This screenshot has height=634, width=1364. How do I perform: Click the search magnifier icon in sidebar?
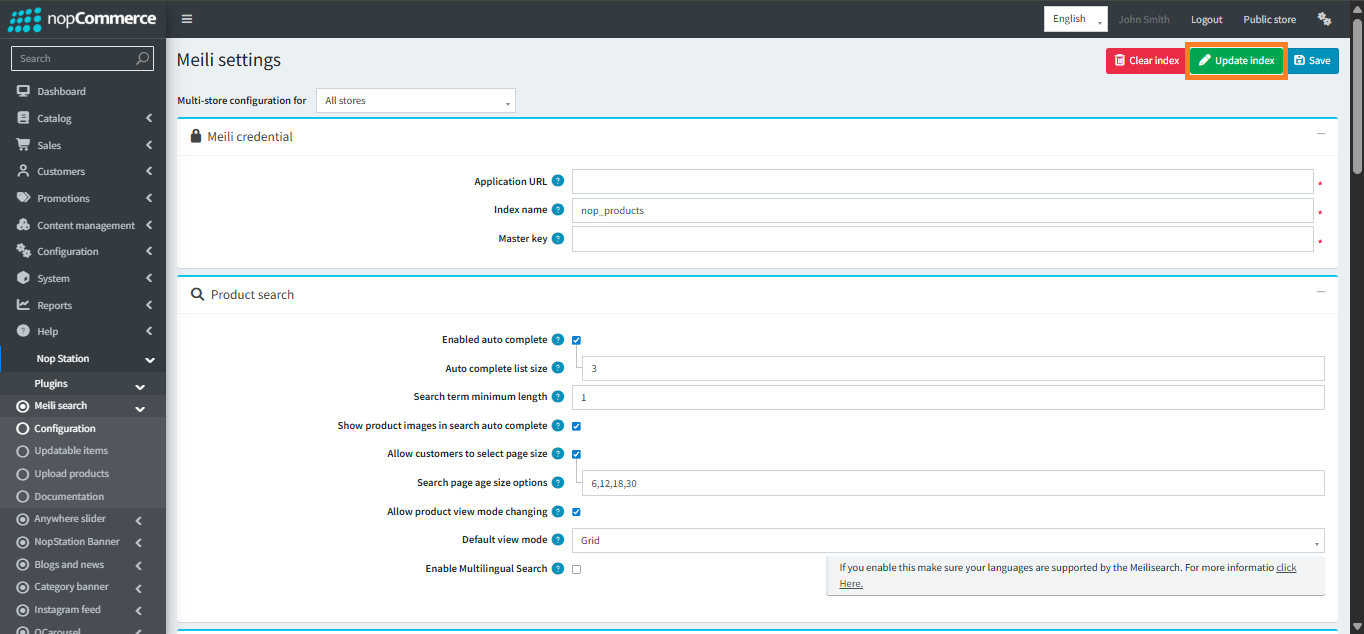(x=142, y=59)
